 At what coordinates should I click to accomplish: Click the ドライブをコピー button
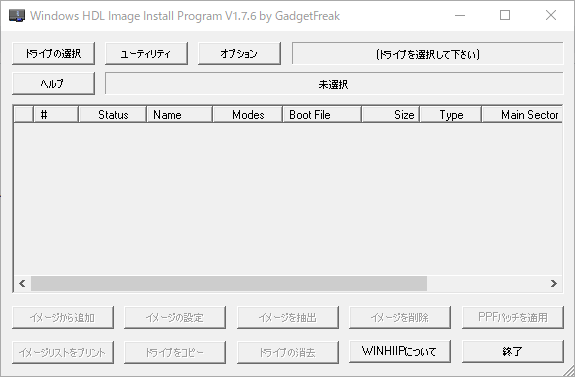175,352
